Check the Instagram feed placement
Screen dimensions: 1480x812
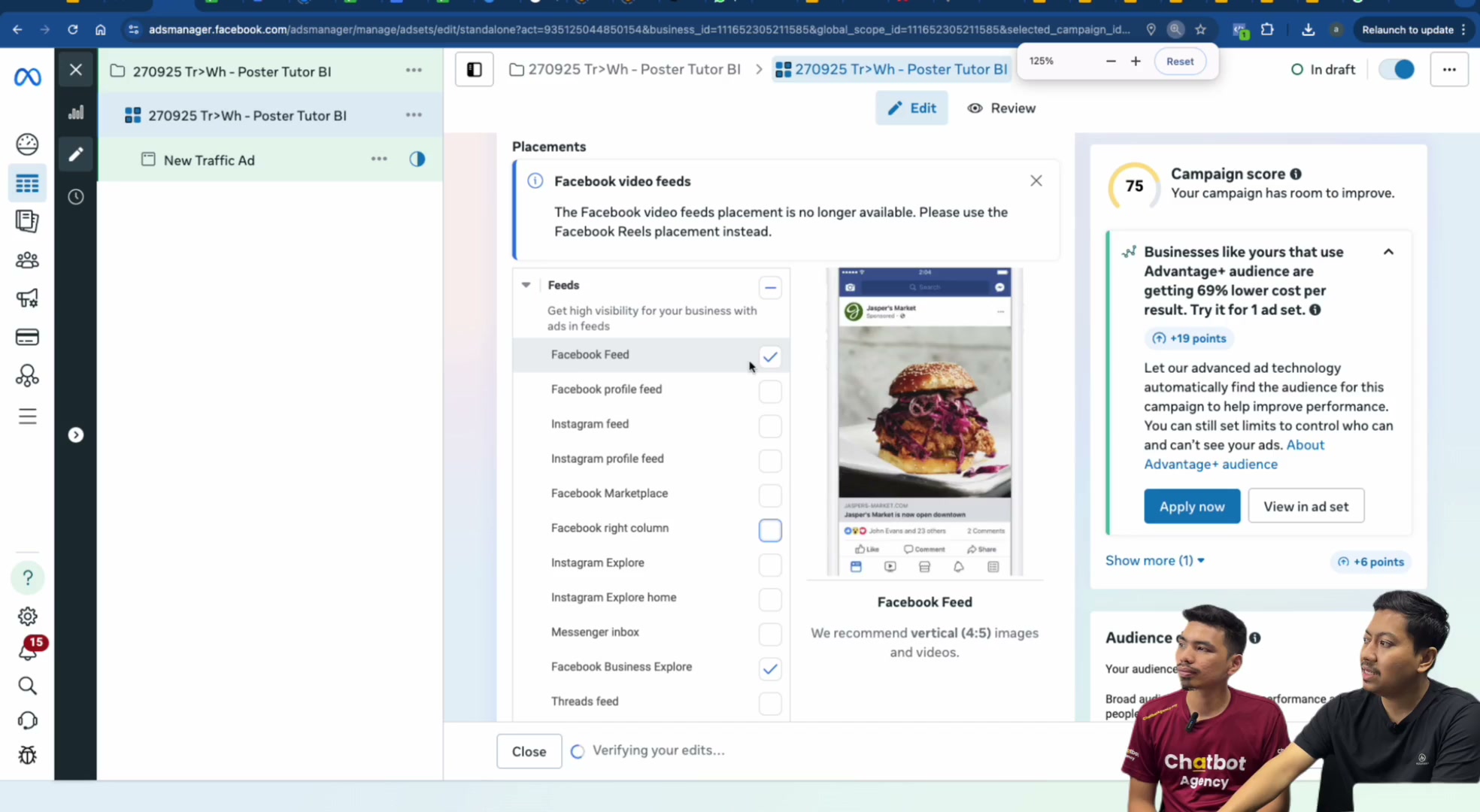(770, 426)
